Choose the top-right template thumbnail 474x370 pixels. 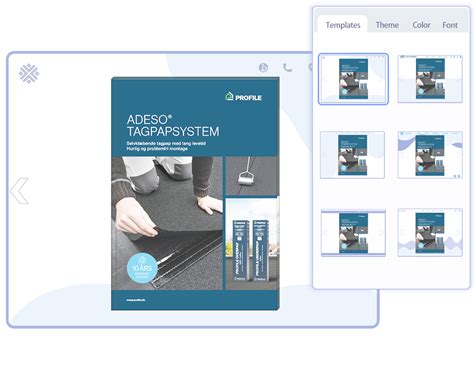click(430, 79)
